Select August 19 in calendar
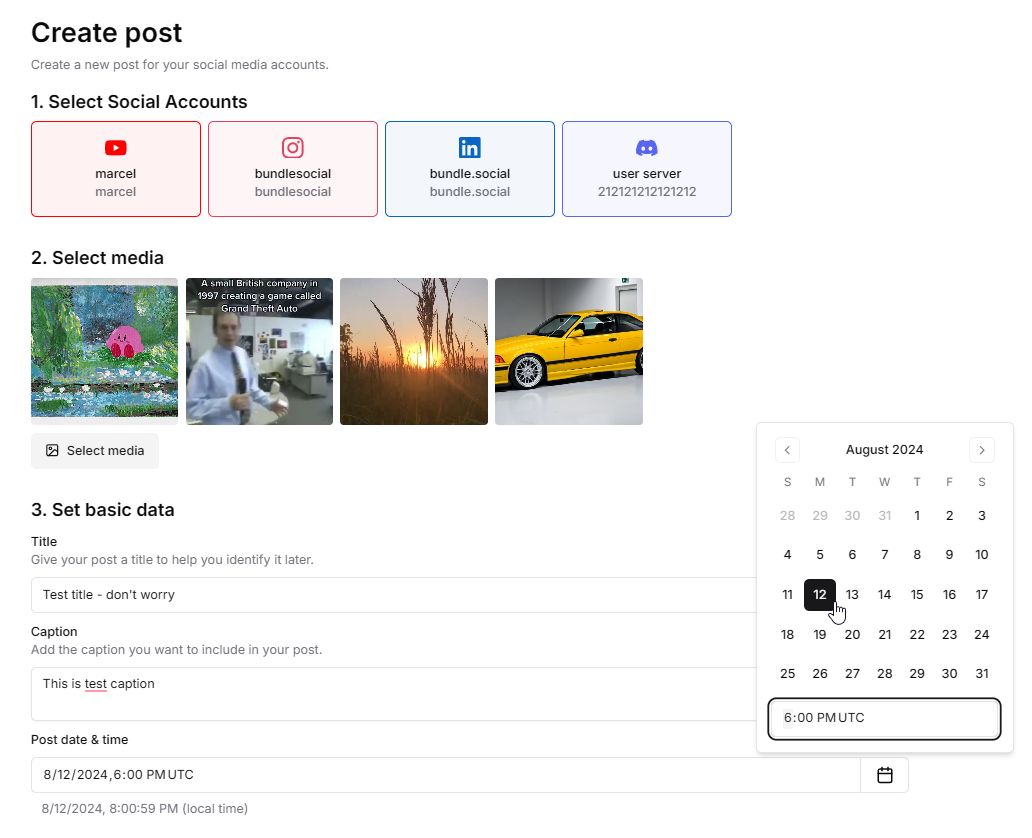The width and height of the screenshot is (1032, 838). pyautogui.click(x=820, y=635)
